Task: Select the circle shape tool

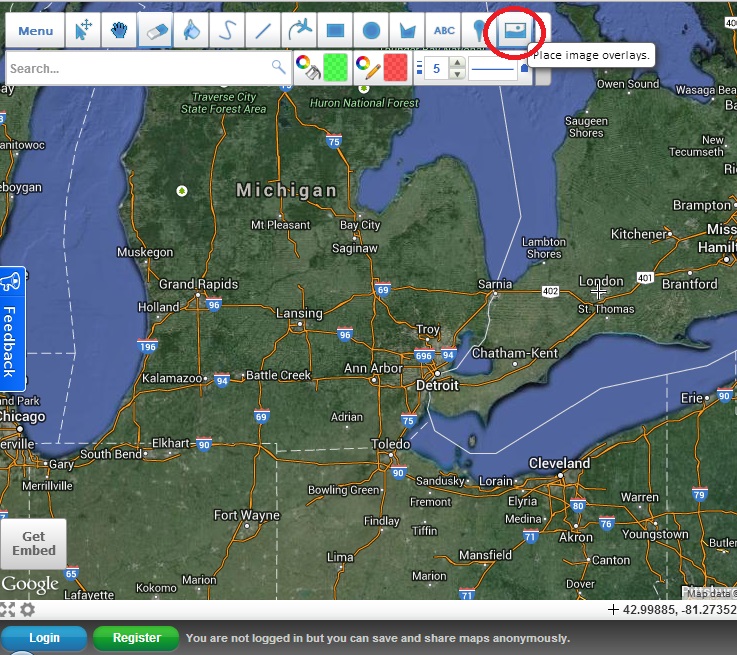Action: (371, 31)
